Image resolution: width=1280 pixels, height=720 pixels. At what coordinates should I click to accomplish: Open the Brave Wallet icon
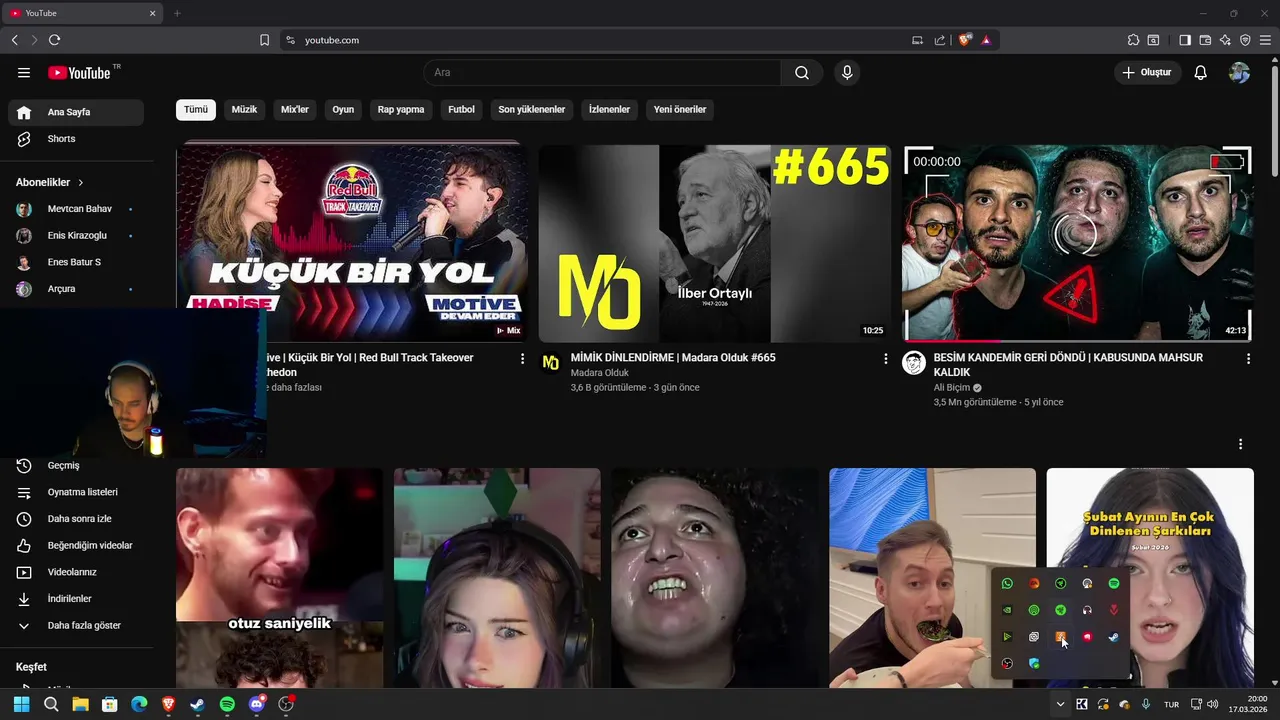point(1205,40)
